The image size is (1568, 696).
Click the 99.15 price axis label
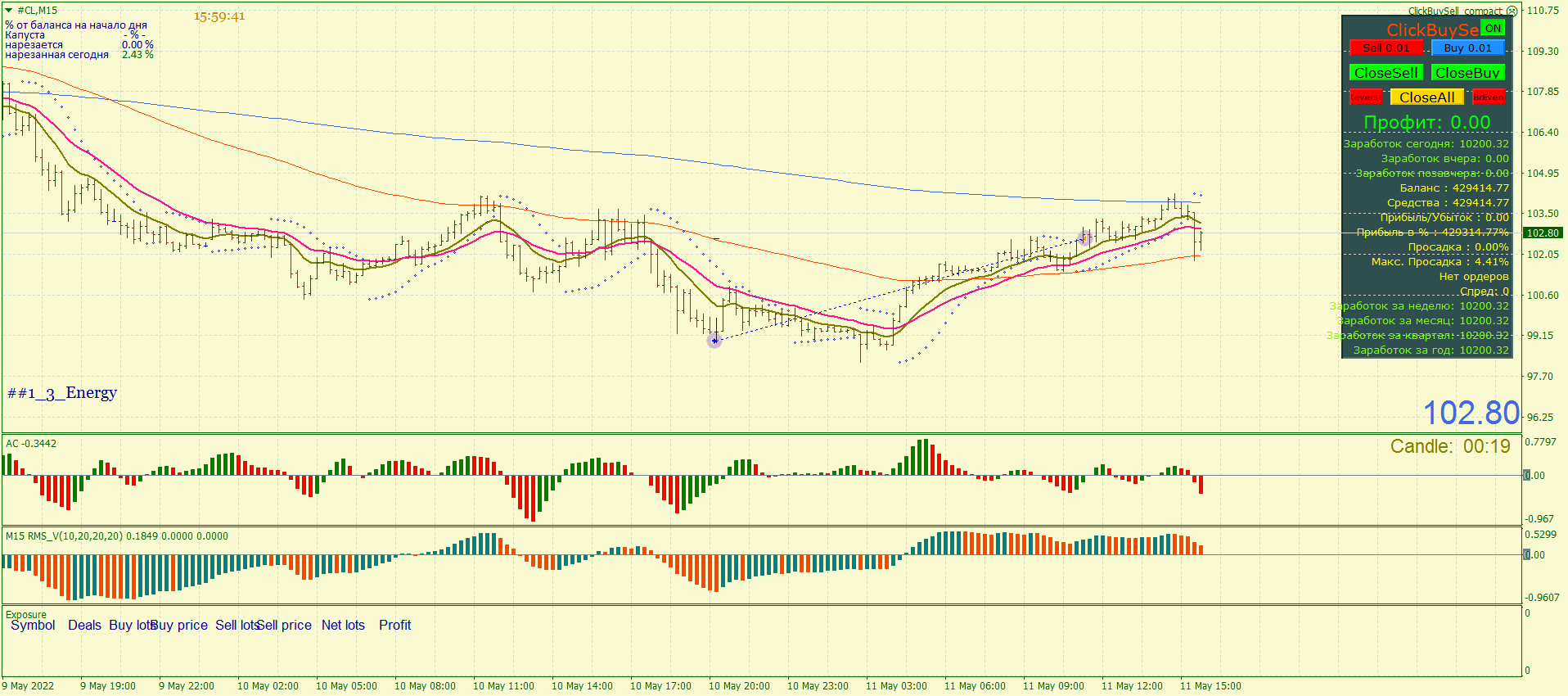(x=1540, y=336)
